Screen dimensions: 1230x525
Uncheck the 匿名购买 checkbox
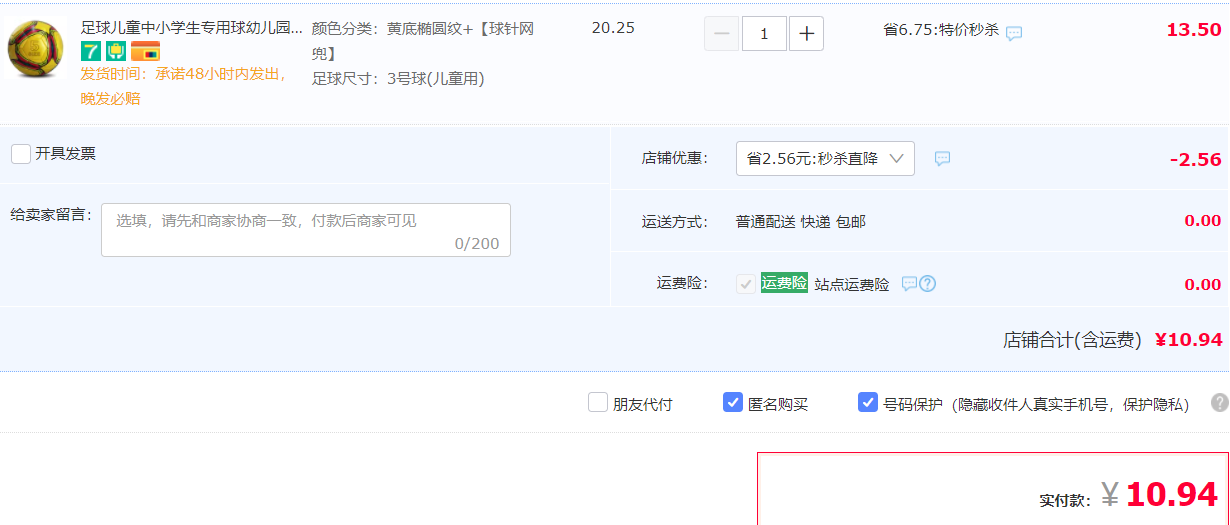click(733, 402)
